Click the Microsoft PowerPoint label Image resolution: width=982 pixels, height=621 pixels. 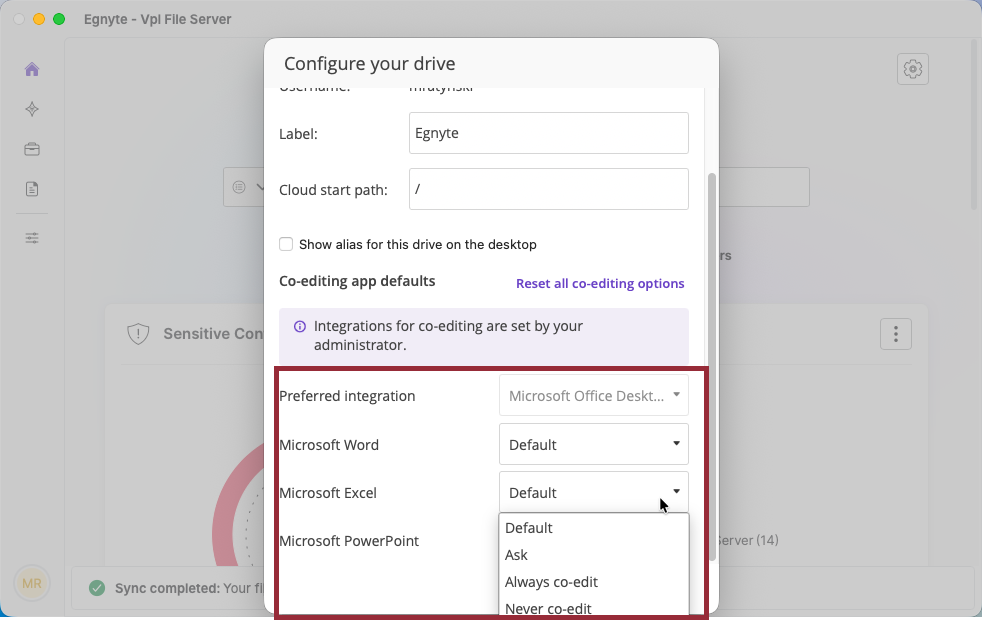point(349,541)
